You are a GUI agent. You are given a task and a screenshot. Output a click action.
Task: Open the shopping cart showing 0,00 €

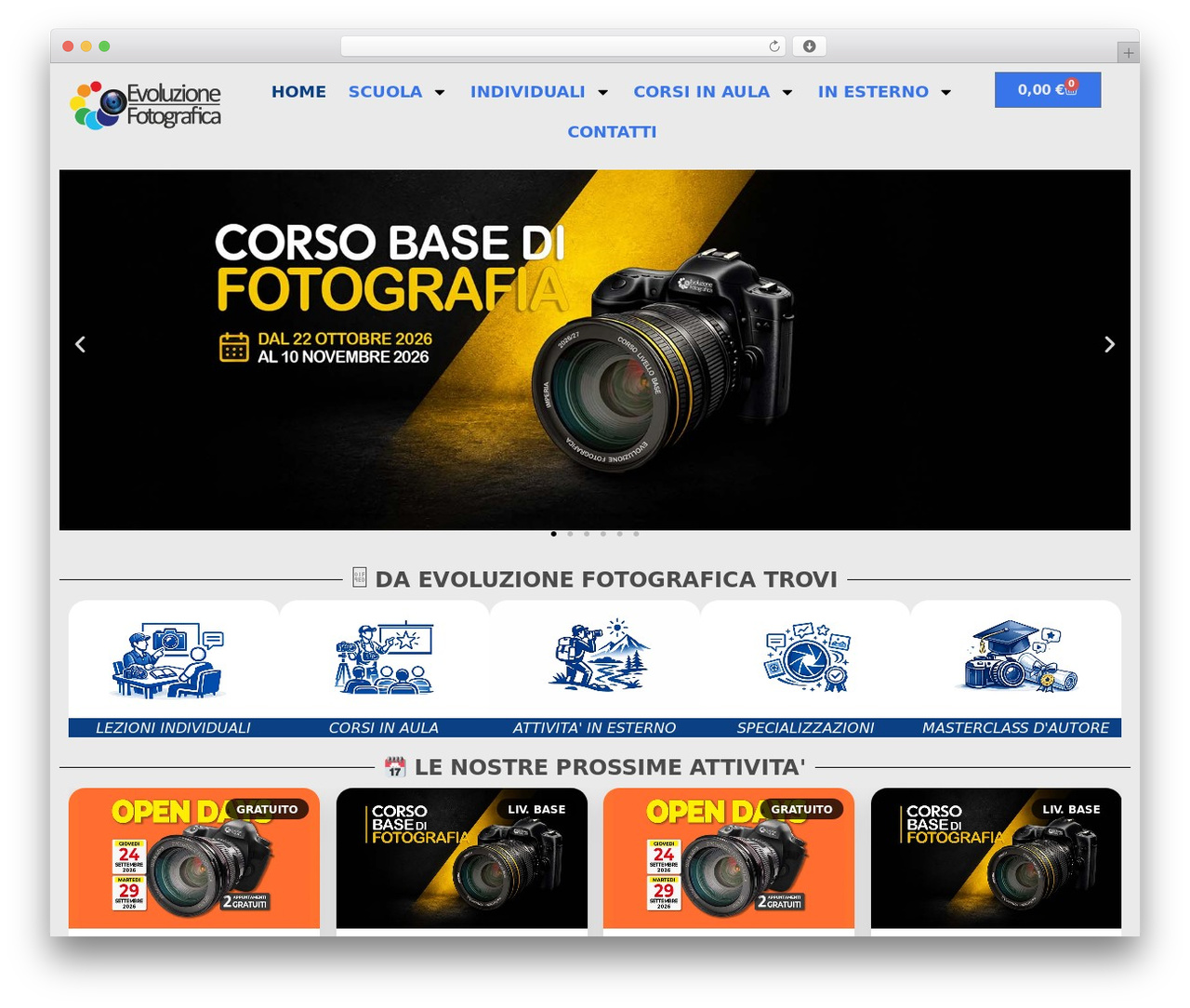pyautogui.click(x=1048, y=90)
